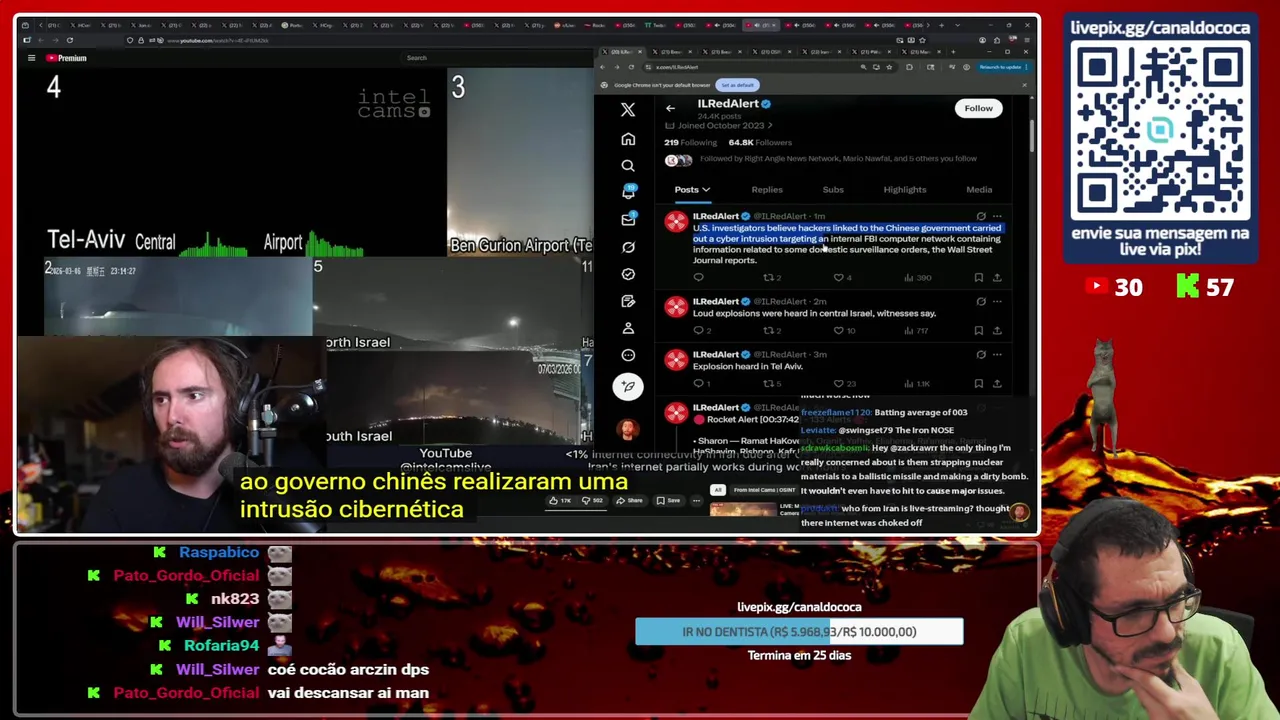This screenshot has width=1280, height=720.
Task: Click 'Set as default' browser button
Action: tap(738, 85)
